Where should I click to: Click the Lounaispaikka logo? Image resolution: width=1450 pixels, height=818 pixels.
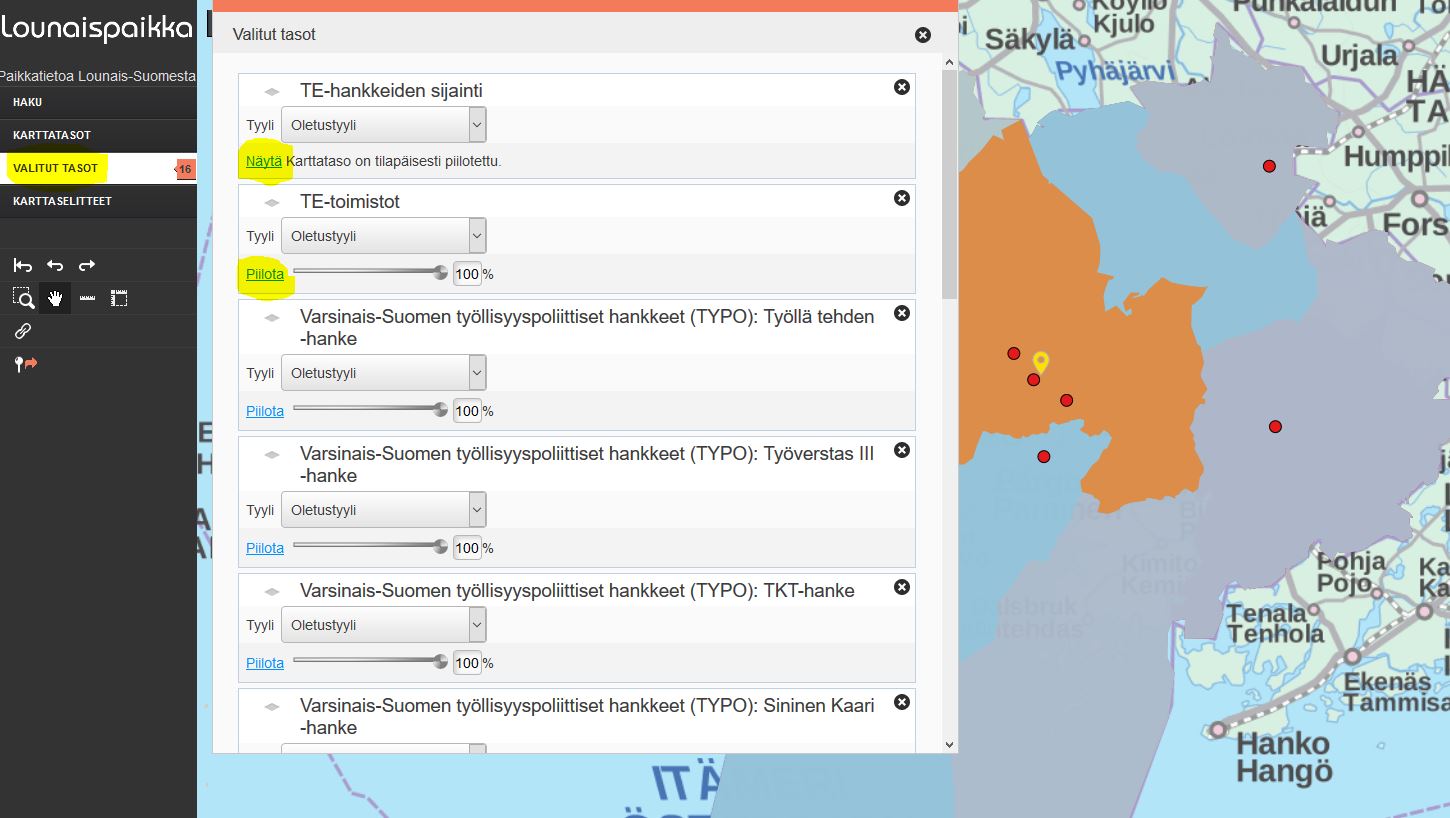pos(96,28)
